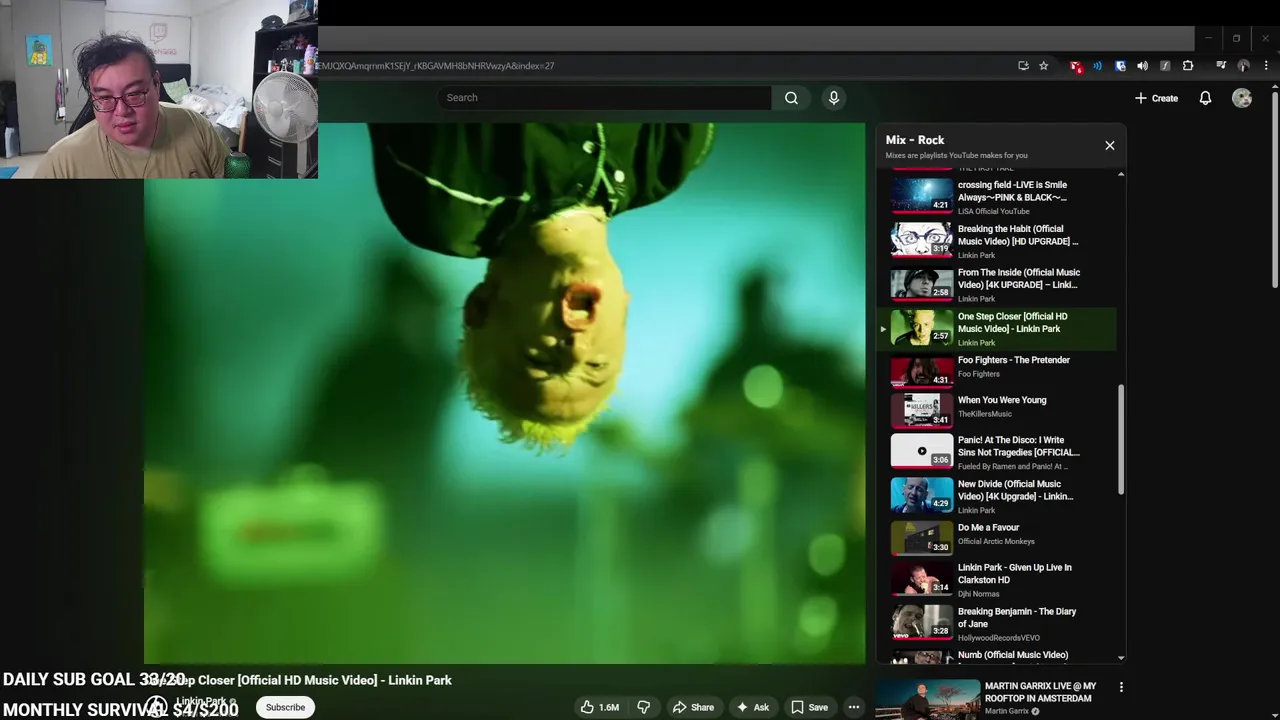1280x720 pixels.
Task: Click the page vertical scrollbar thumb
Action: (x=1275, y=190)
